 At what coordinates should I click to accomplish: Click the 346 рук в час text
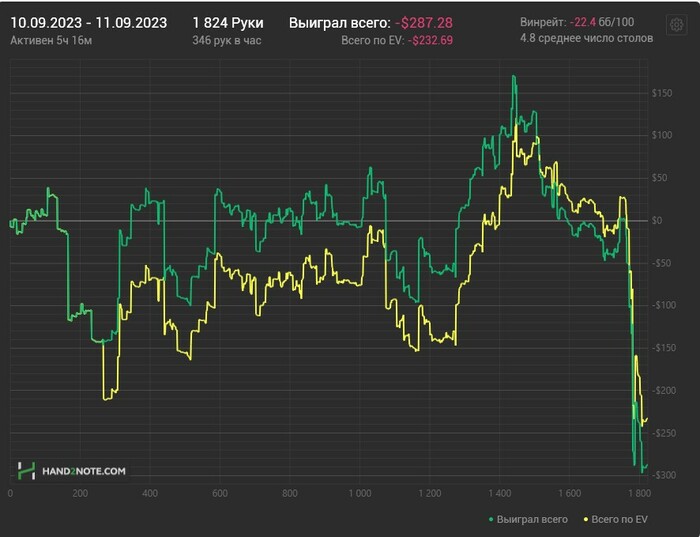pos(227,41)
